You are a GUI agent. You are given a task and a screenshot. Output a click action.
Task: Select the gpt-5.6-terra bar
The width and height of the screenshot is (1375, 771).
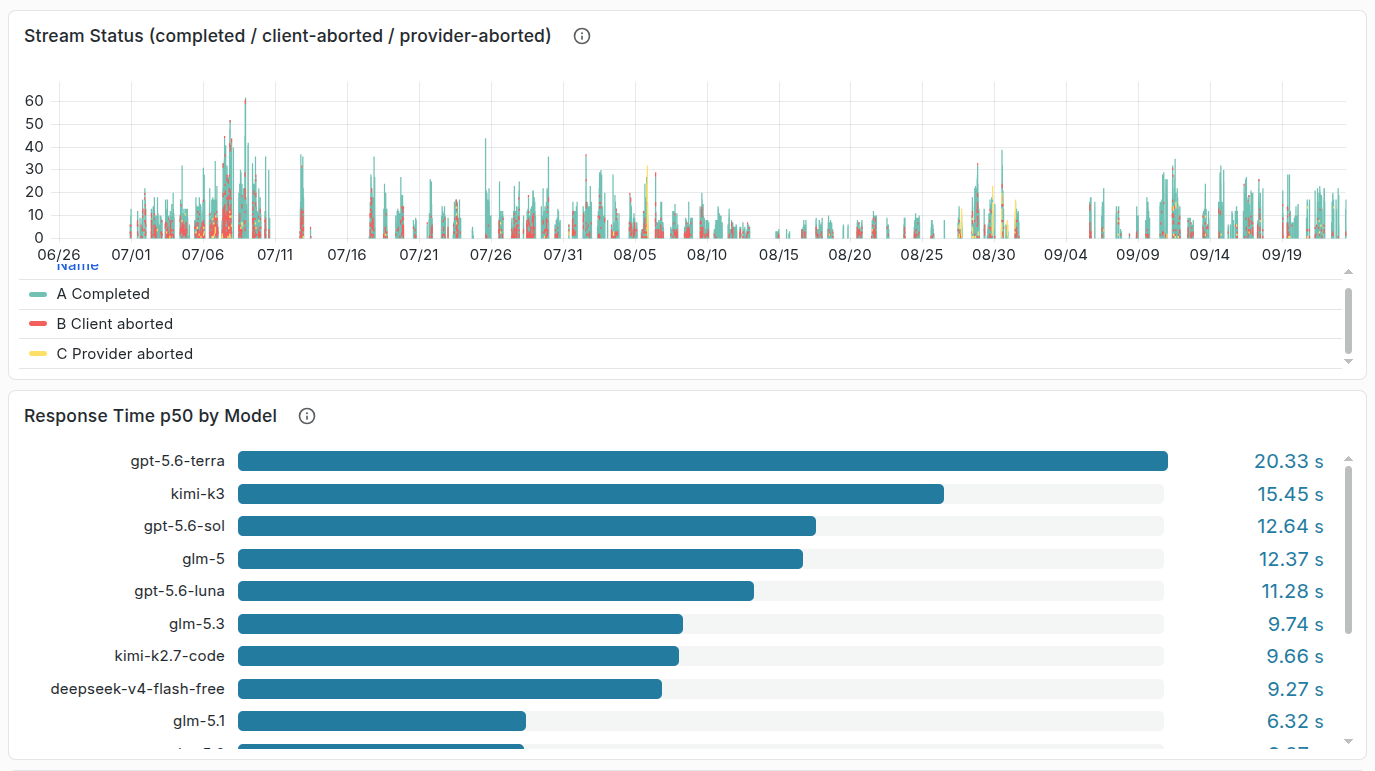coord(703,461)
